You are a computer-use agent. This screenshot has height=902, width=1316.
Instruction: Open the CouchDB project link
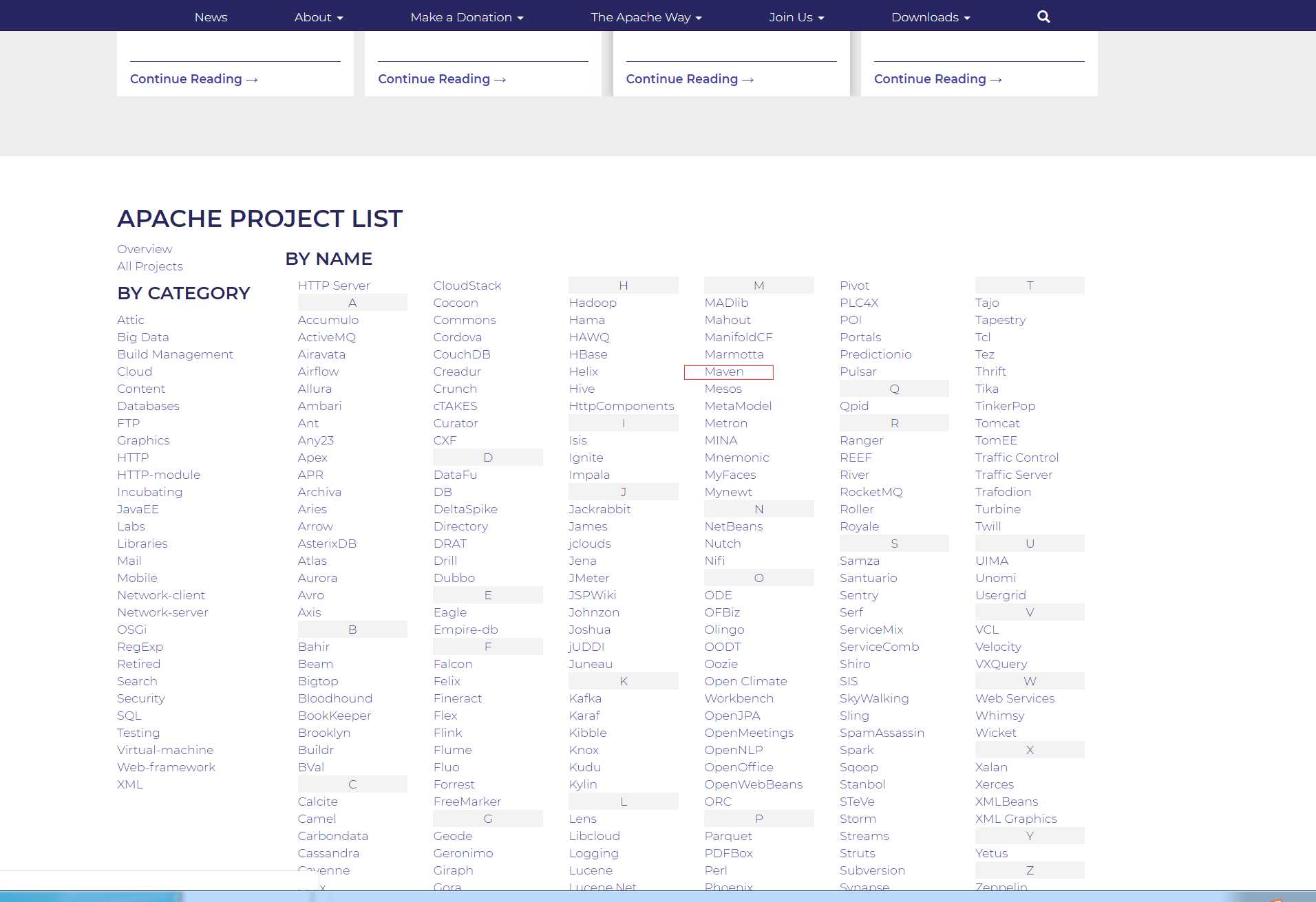coord(462,354)
